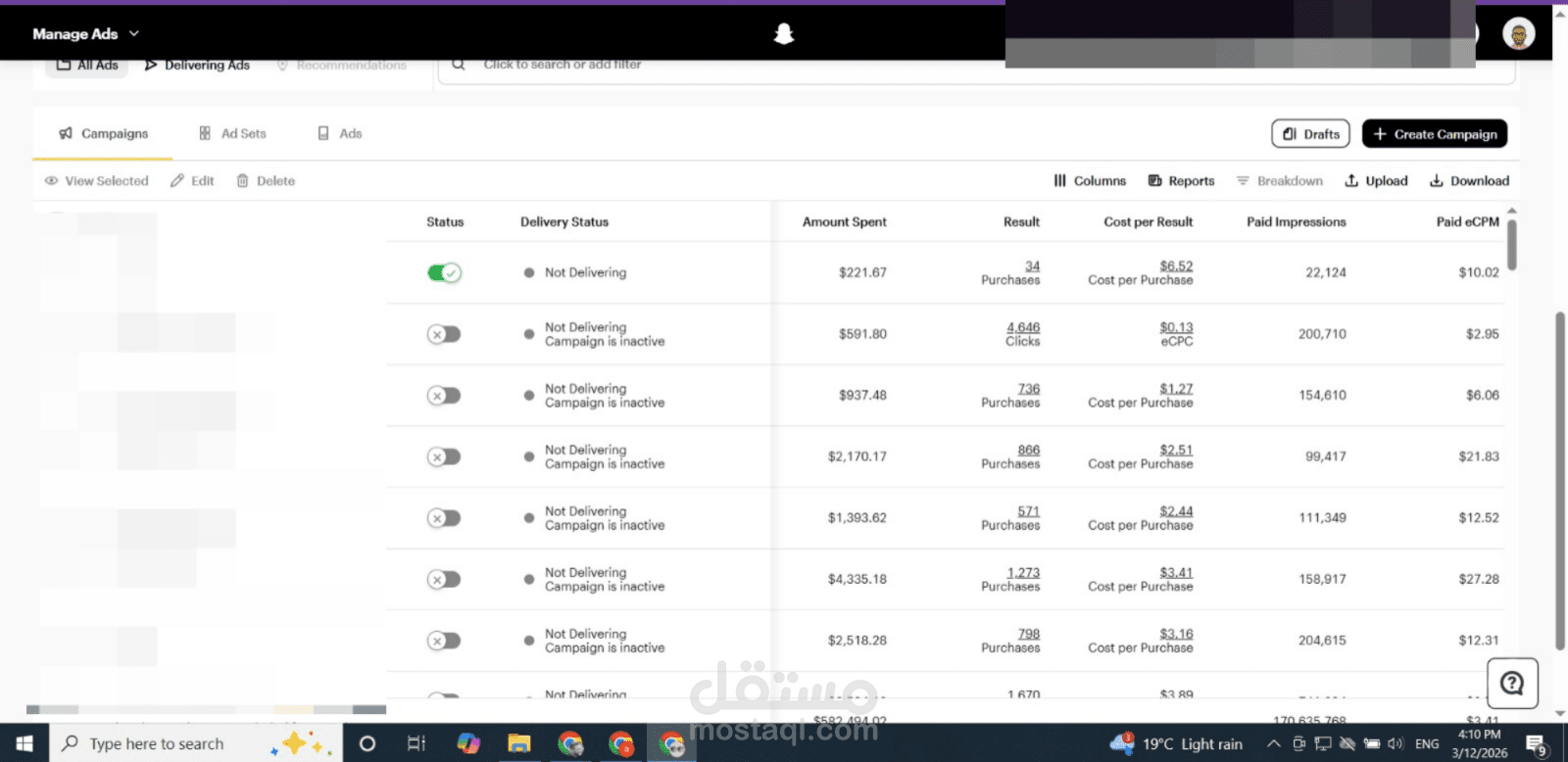The height and width of the screenshot is (762, 1568).
Task: Click the 736 Purchases result link
Action: point(1029,389)
